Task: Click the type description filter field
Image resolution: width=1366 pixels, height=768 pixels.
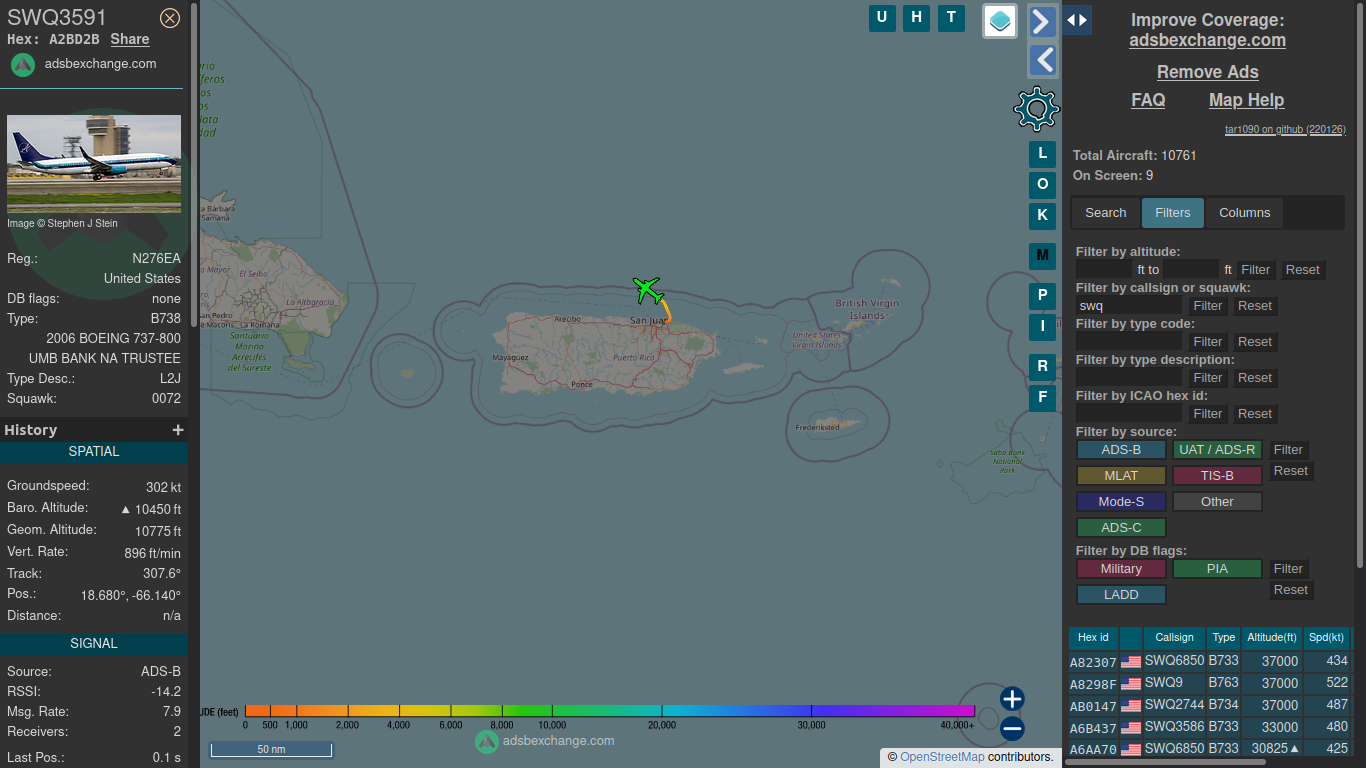Action: [x=1129, y=378]
